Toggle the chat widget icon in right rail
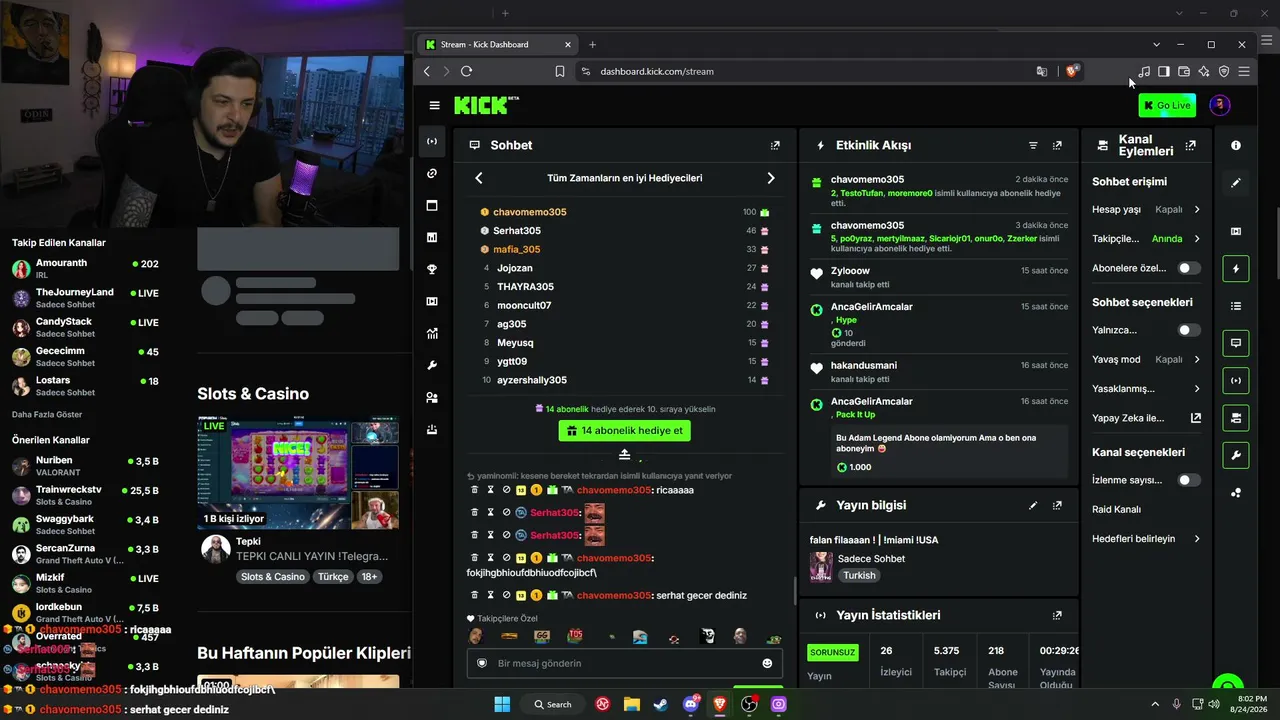Viewport: 1280px width, 720px height. (x=1236, y=343)
